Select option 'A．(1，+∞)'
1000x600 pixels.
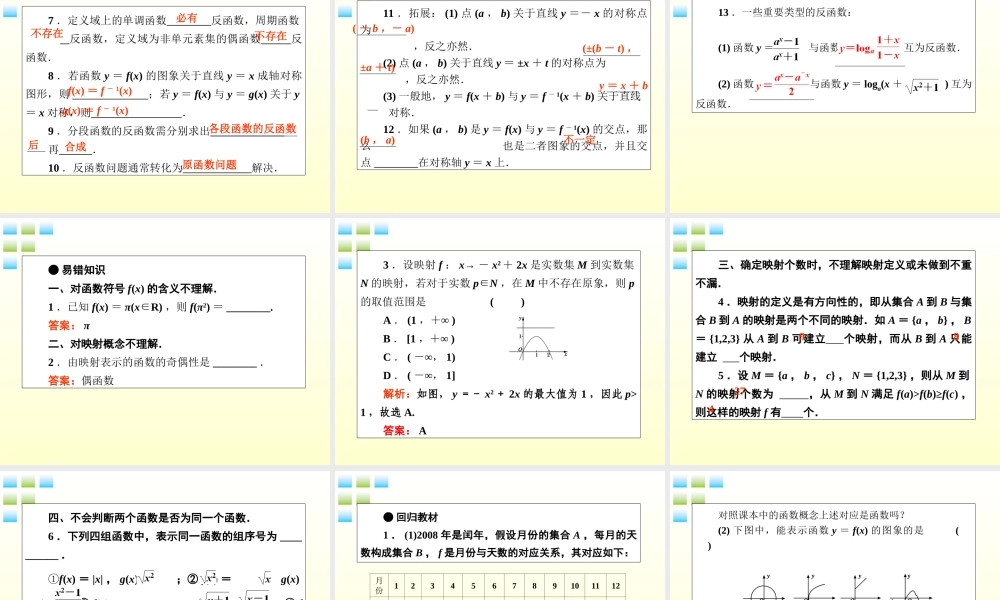point(419,320)
